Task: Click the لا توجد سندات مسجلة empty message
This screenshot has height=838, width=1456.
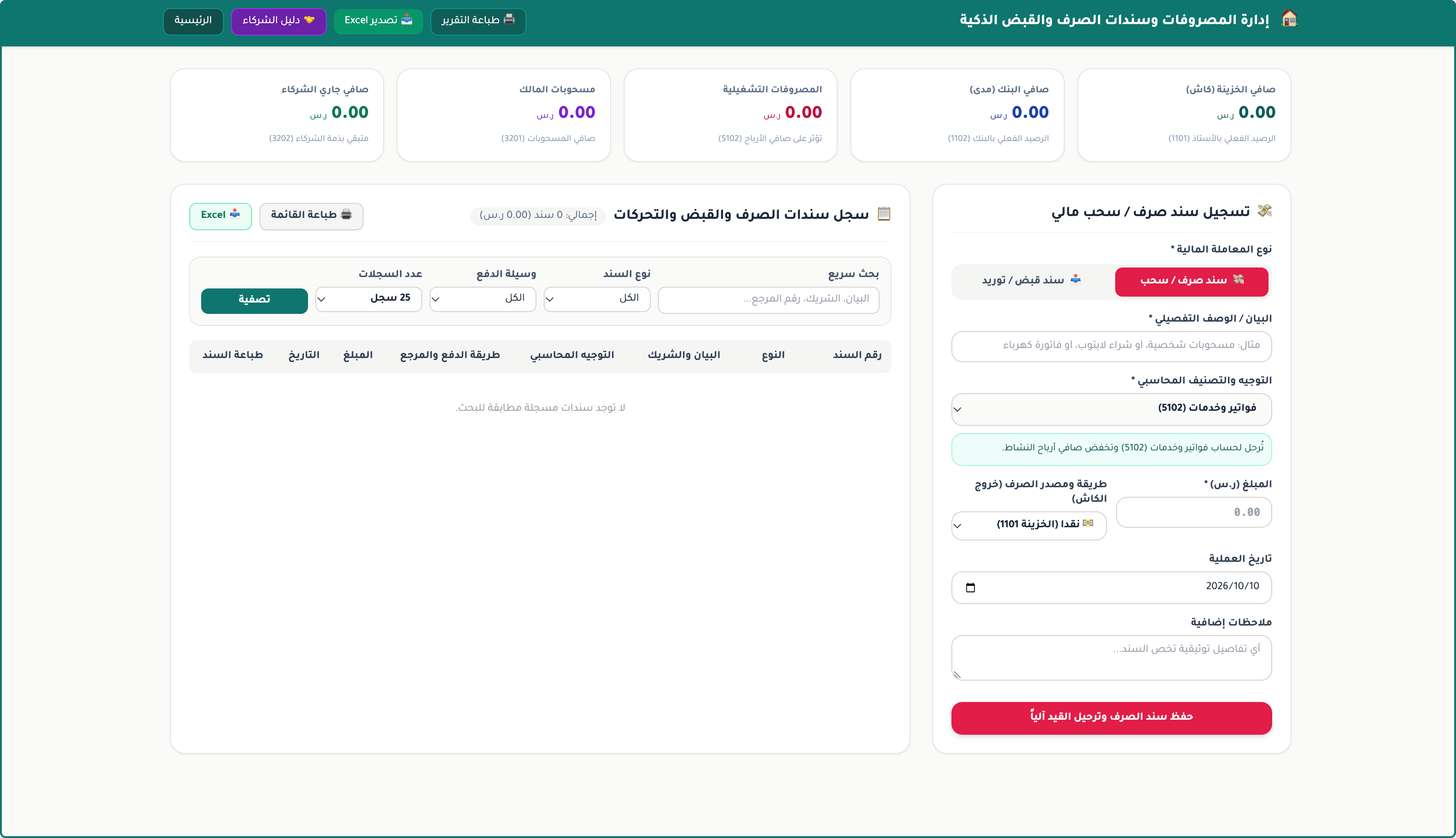Action: pyautogui.click(x=540, y=408)
